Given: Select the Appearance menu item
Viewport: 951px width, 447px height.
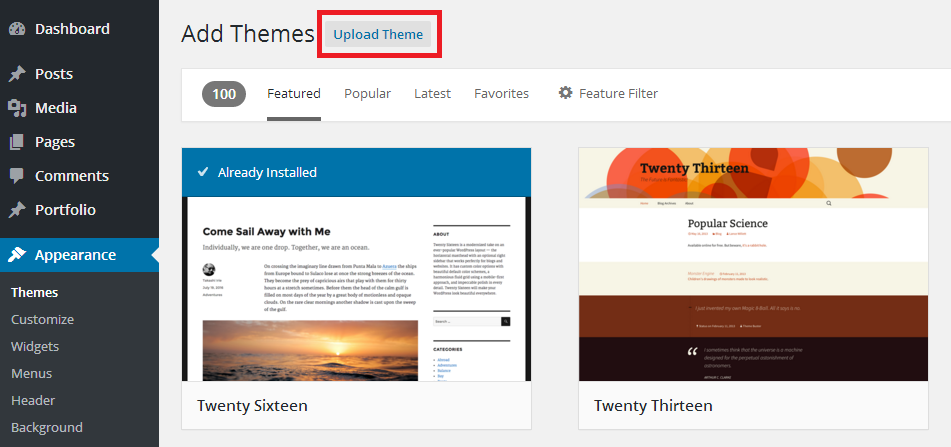Looking at the screenshot, I should 79,255.
